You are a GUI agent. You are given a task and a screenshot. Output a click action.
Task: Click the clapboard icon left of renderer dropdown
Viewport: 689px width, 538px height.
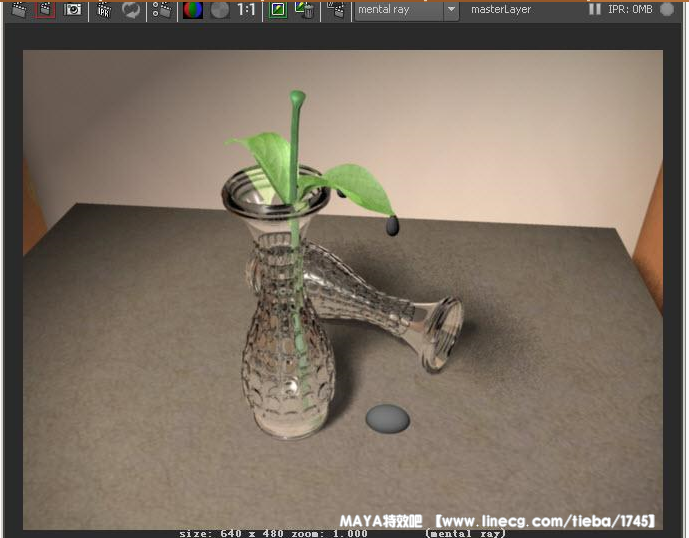click(x=336, y=10)
